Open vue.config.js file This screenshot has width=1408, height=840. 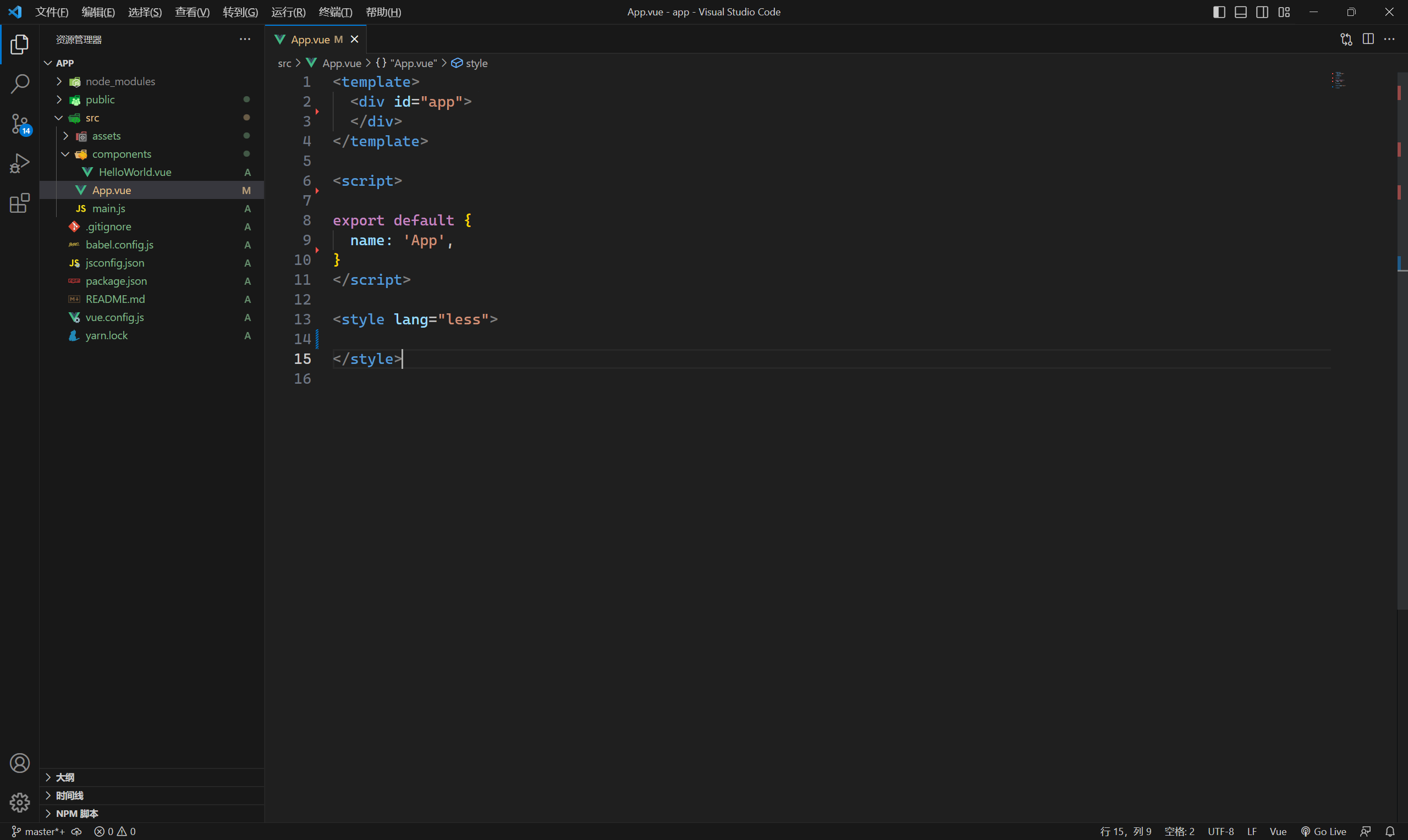tap(152, 317)
